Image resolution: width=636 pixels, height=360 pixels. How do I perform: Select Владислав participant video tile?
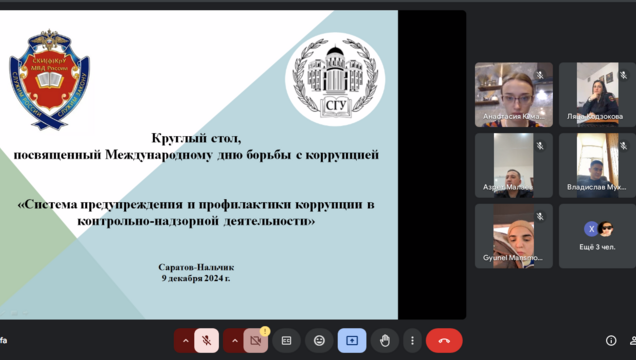point(597,165)
